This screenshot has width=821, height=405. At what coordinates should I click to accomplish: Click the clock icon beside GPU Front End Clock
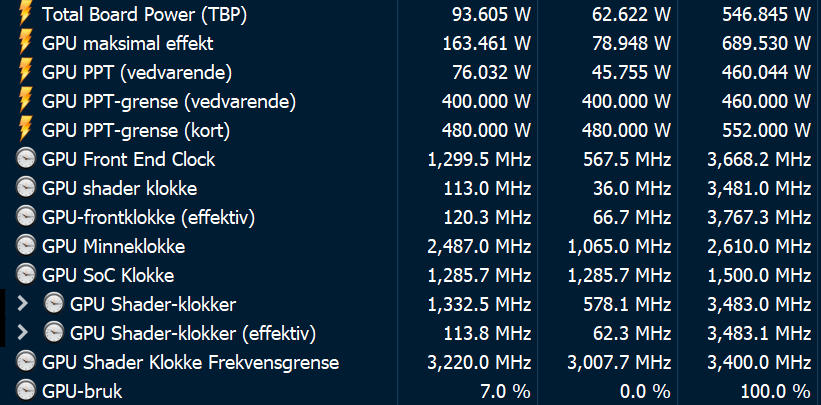pyautogui.click(x=26, y=159)
